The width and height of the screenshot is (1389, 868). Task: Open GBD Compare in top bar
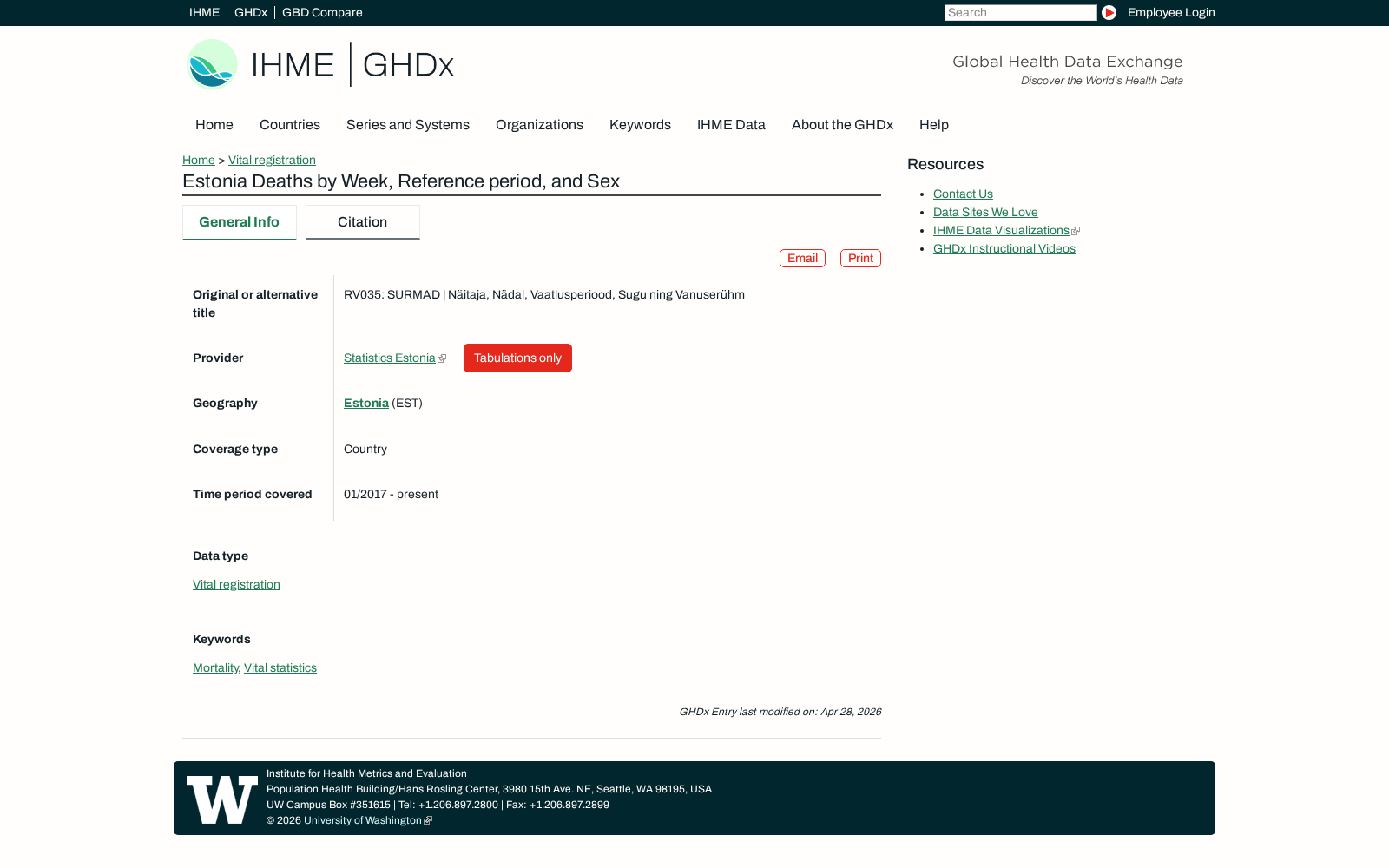322,12
